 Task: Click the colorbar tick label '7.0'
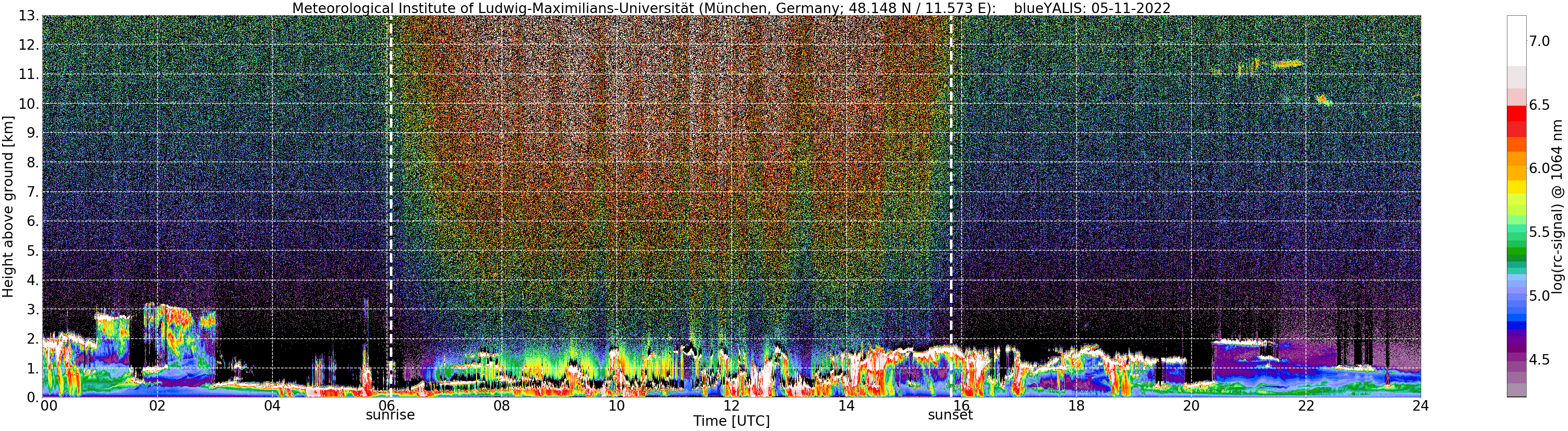pyautogui.click(x=1539, y=41)
